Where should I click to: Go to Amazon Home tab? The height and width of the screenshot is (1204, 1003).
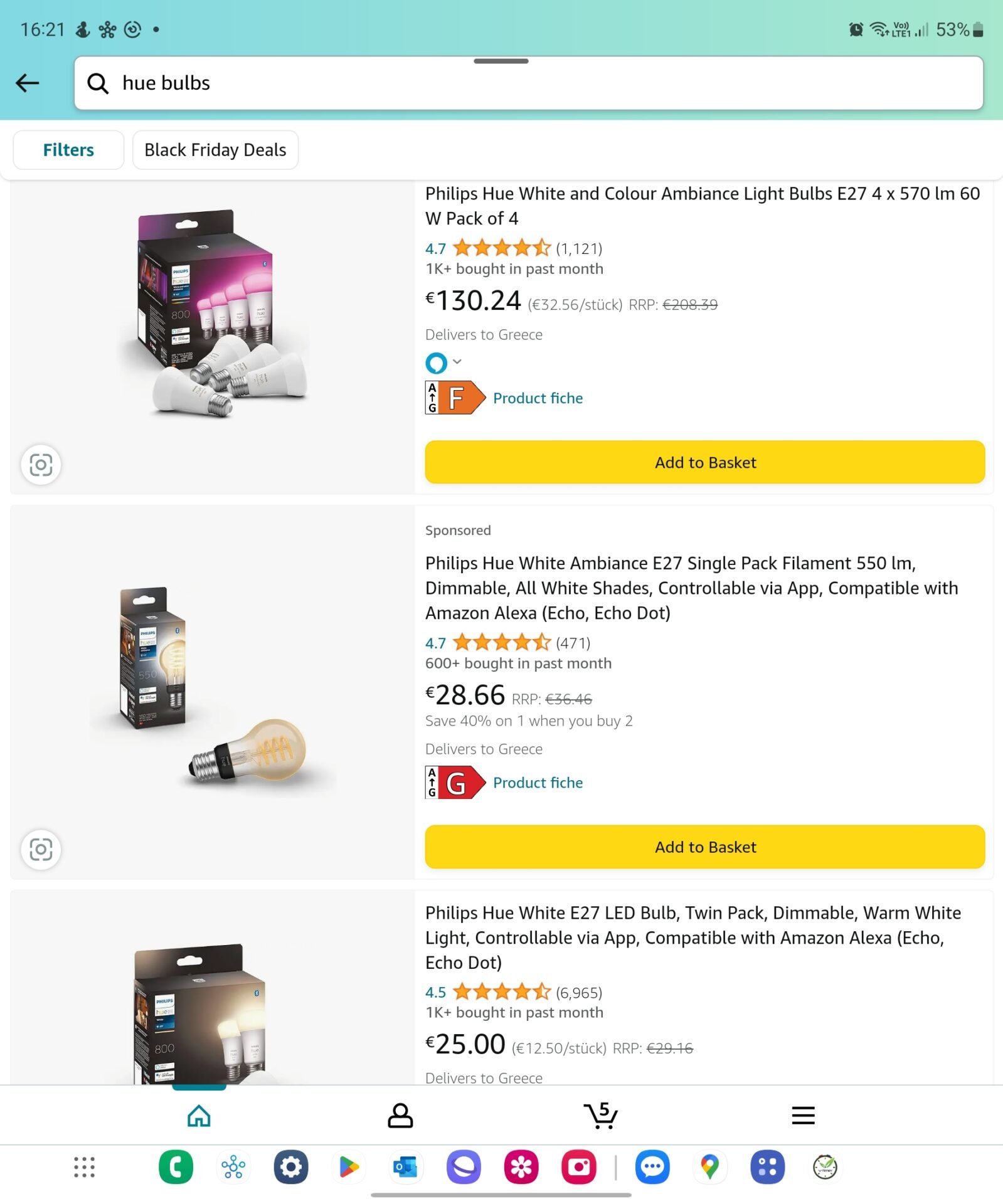(199, 1116)
